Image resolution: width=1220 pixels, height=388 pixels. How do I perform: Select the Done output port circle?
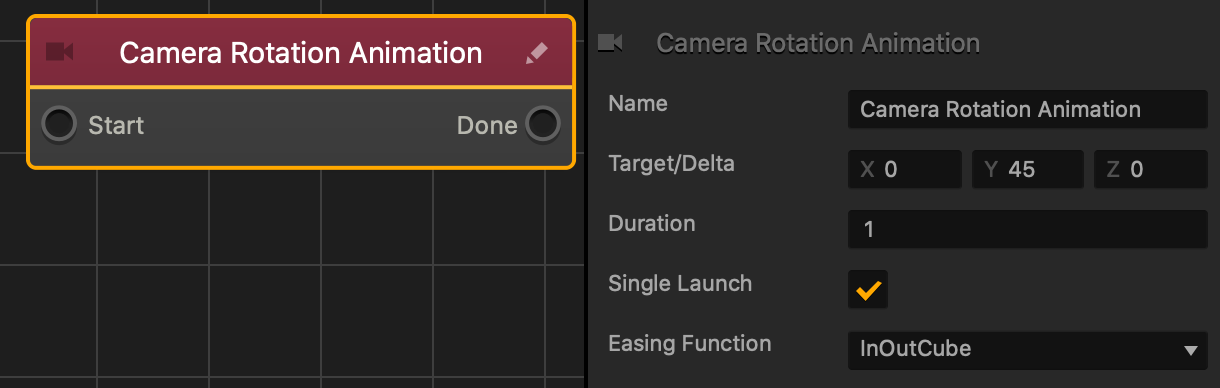542,125
